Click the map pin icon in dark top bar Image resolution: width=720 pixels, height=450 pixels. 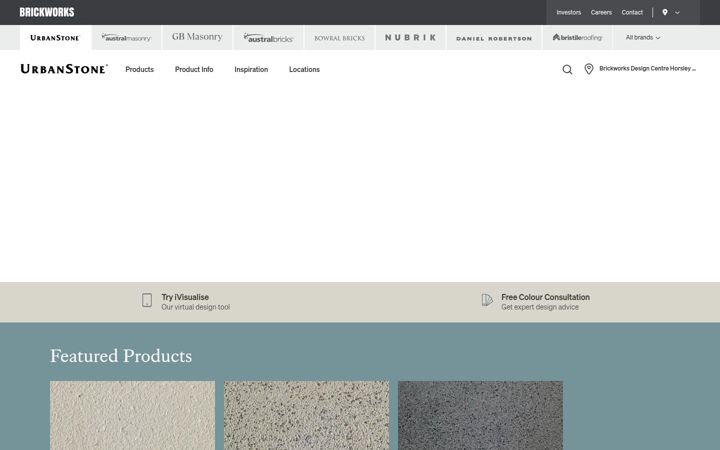tap(665, 12)
